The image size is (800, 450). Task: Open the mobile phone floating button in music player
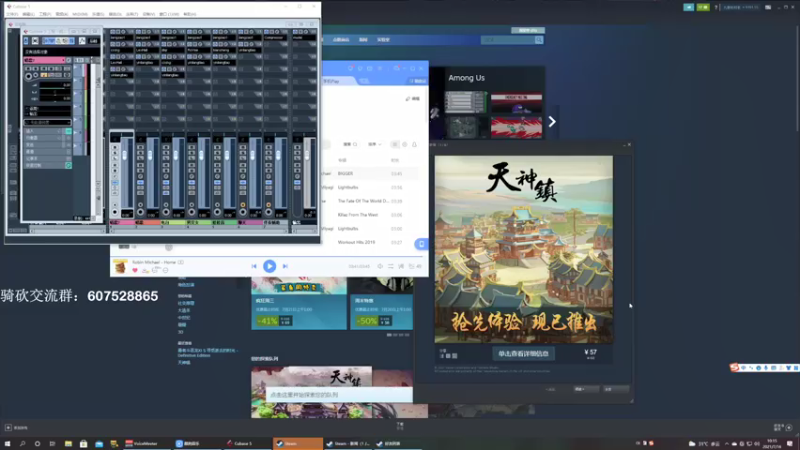(421, 244)
